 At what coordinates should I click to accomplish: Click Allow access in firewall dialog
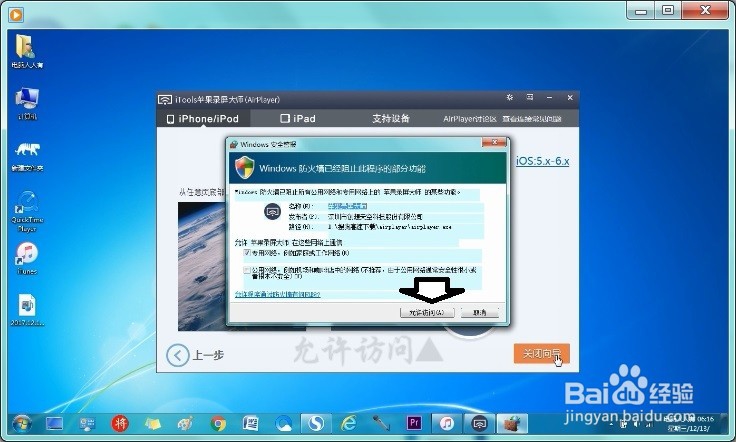pos(427,312)
